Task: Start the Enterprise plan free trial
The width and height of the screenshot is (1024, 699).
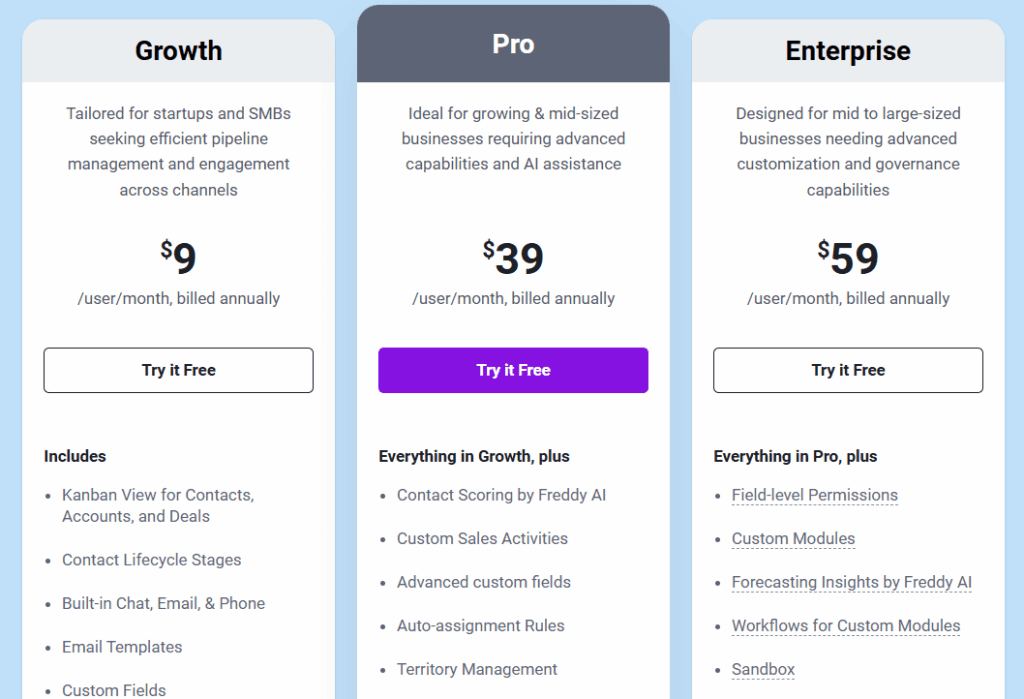Action: (848, 370)
